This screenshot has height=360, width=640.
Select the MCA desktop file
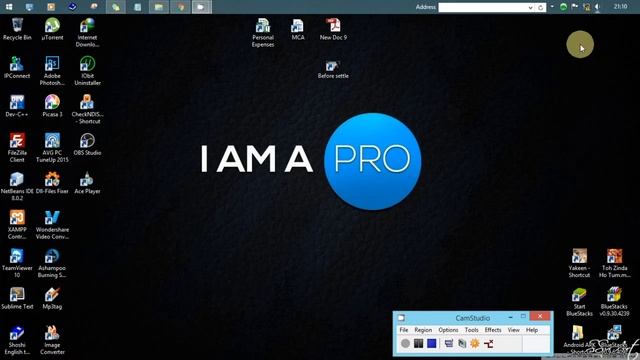click(298, 29)
